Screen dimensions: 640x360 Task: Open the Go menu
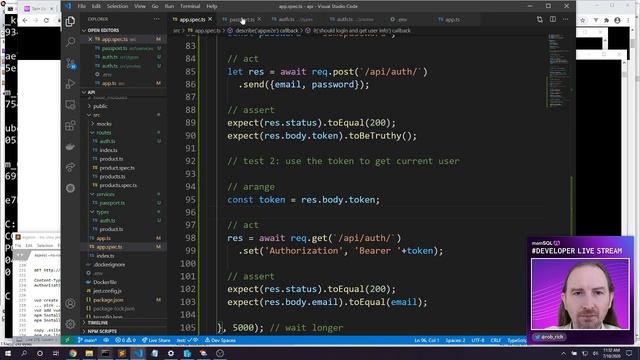[155, 6]
